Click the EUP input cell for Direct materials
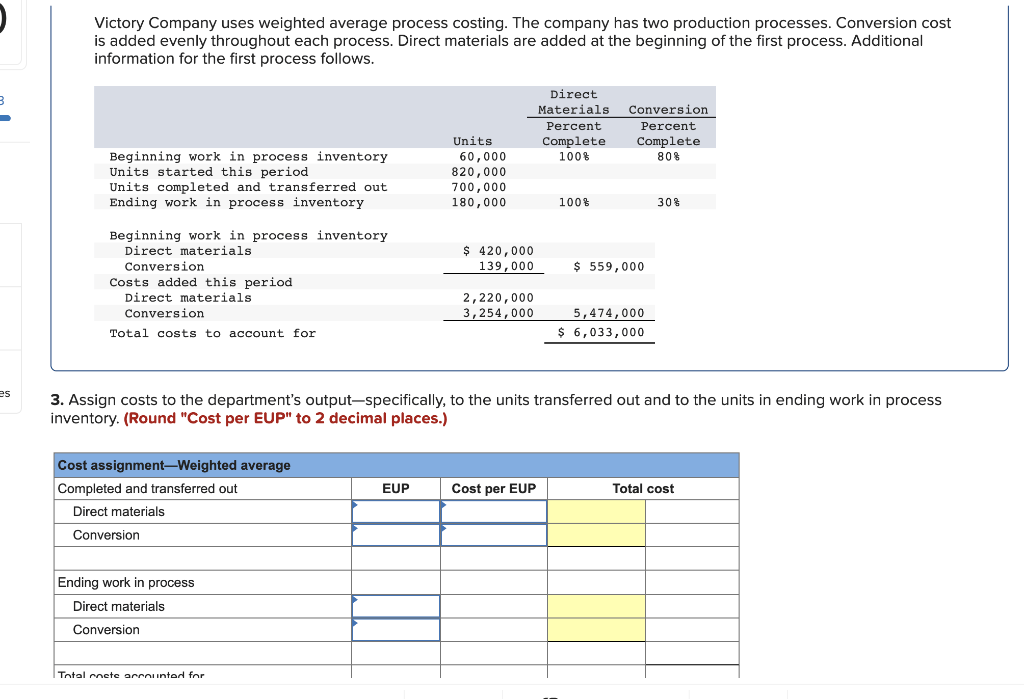 click(x=395, y=511)
